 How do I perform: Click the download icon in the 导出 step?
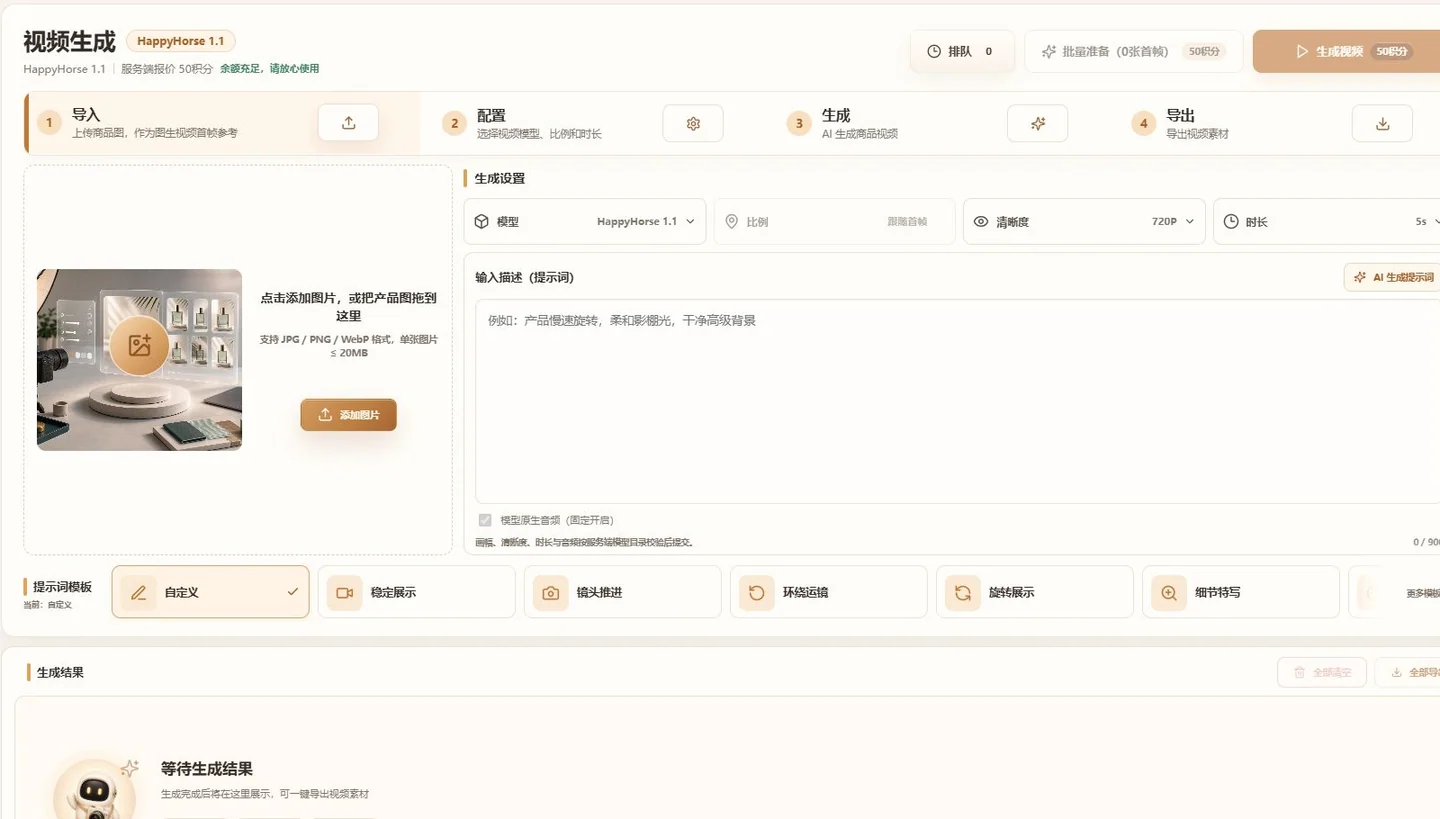(x=1382, y=123)
